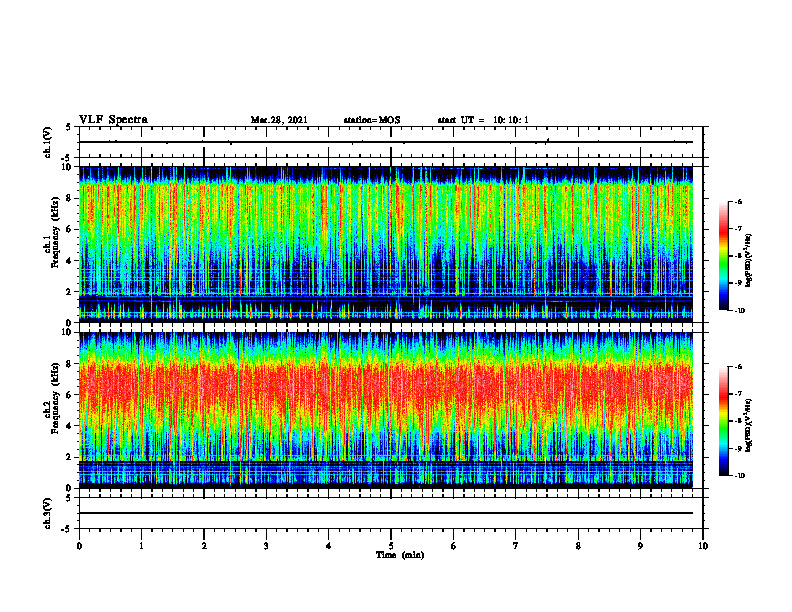Click the "ch.3(V)" waveform axis label
The image size is (792, 612).
click(48, 513)
